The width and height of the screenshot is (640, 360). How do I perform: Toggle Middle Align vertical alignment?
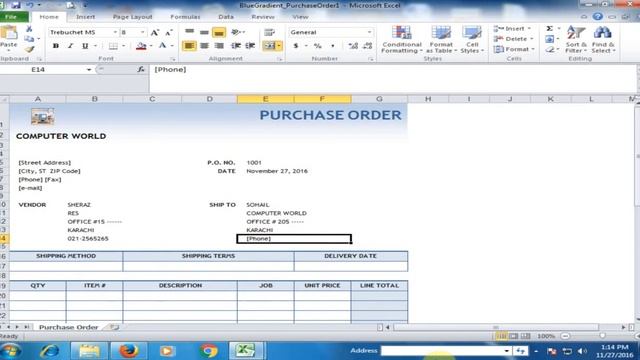click(204, 32)
